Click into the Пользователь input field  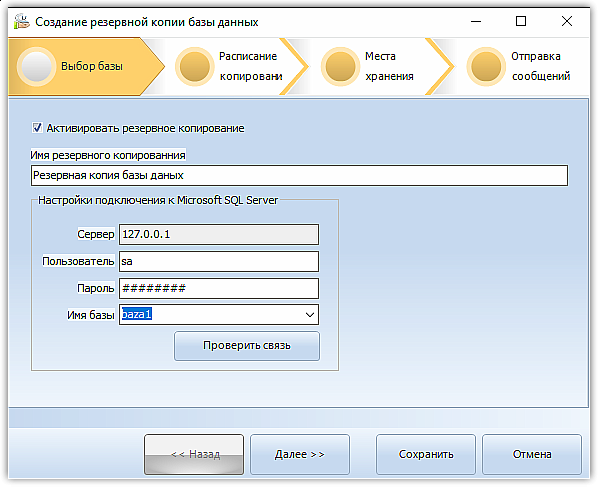point(219,261)
